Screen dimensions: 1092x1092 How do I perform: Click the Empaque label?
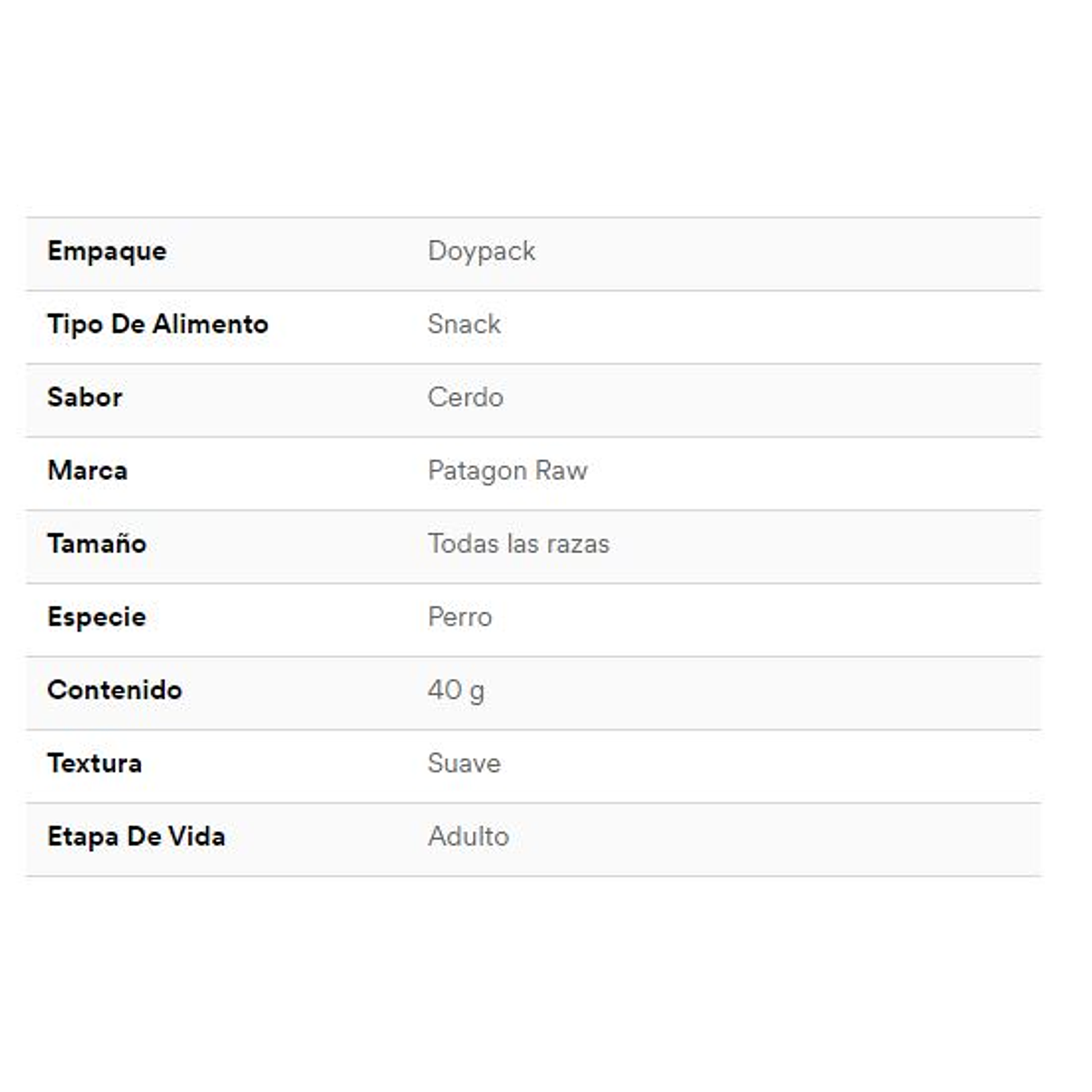[x=107, y=252]
